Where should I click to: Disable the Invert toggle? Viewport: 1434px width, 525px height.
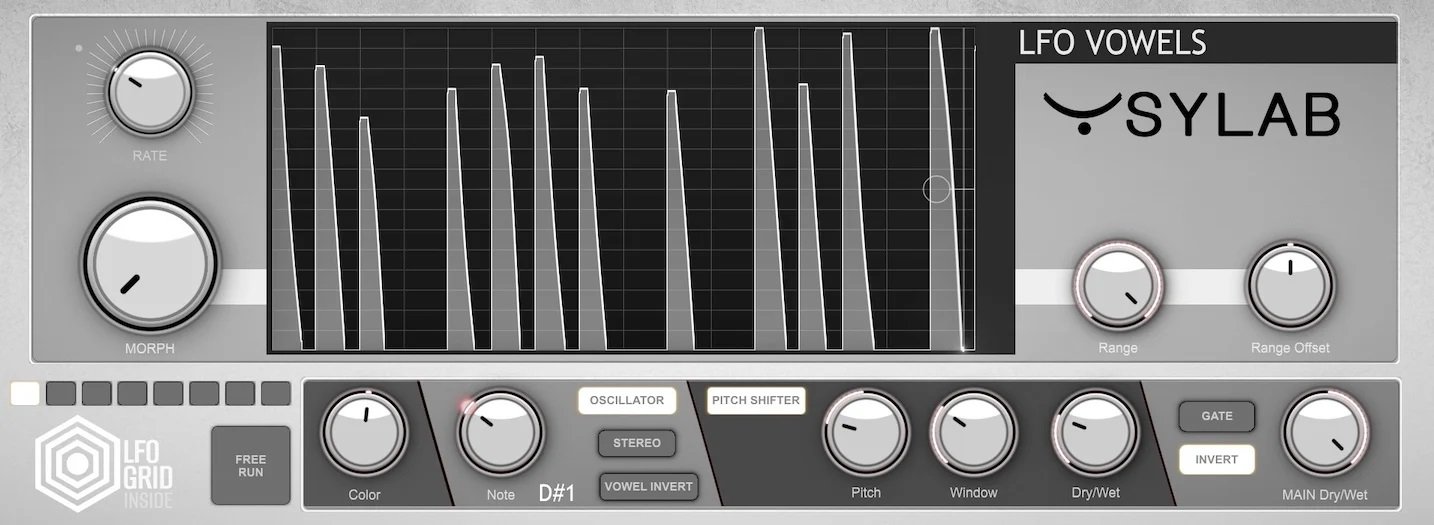pos(1216,460)
